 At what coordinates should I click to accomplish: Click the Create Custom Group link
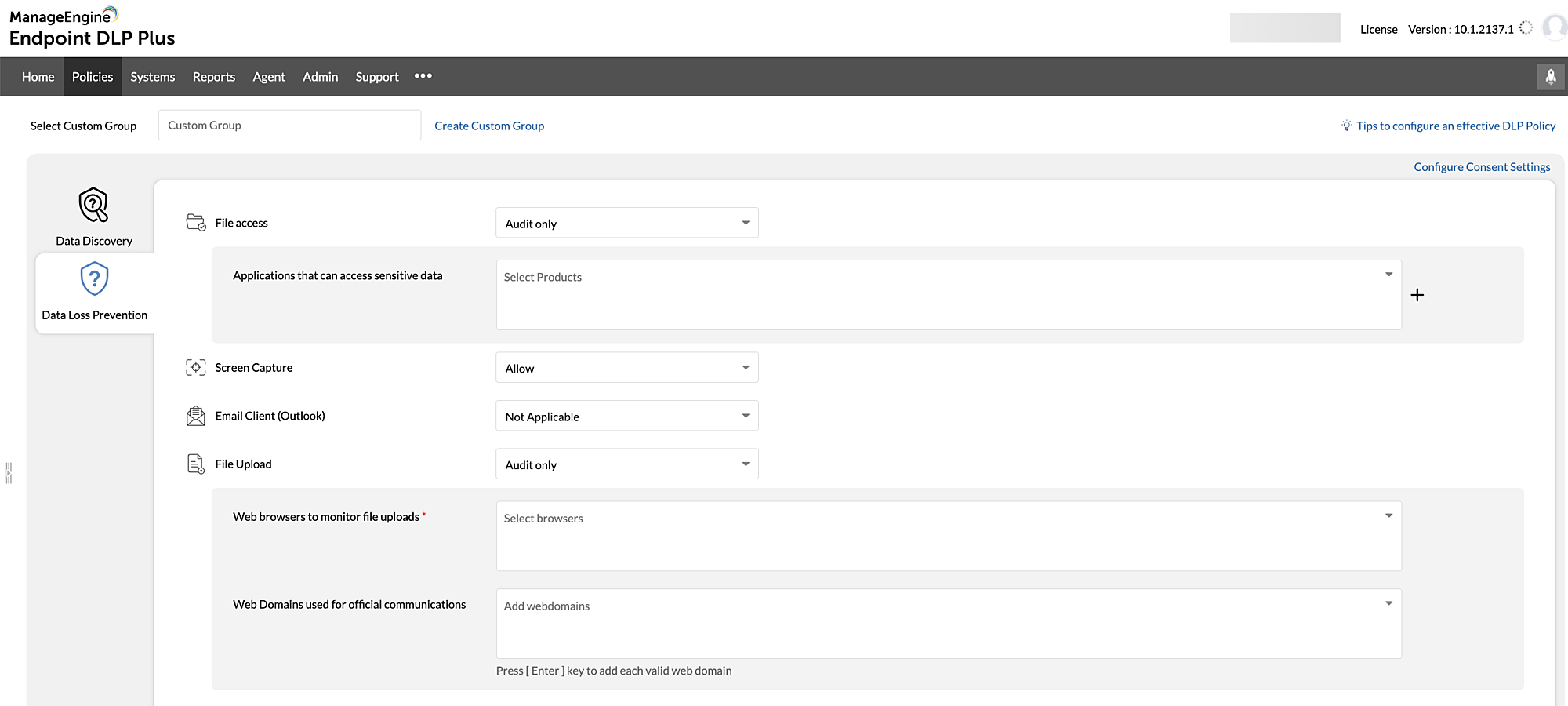[x=489, y=125]
